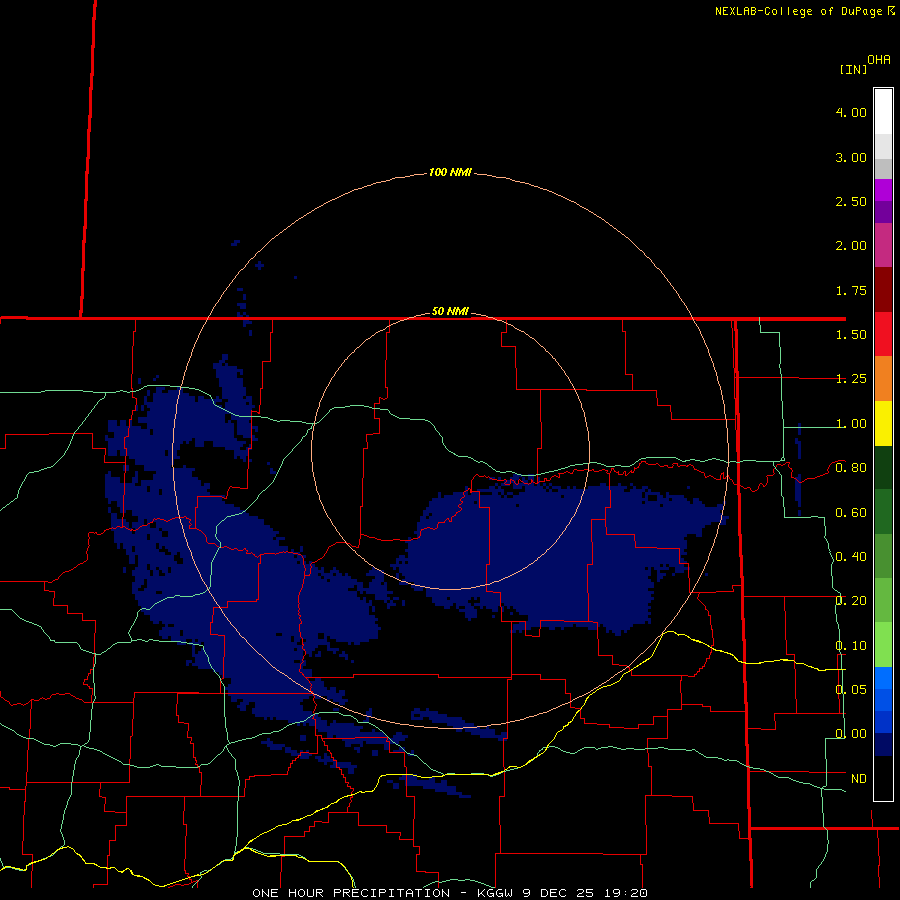Click the [IN] units label

pos(853,69)
